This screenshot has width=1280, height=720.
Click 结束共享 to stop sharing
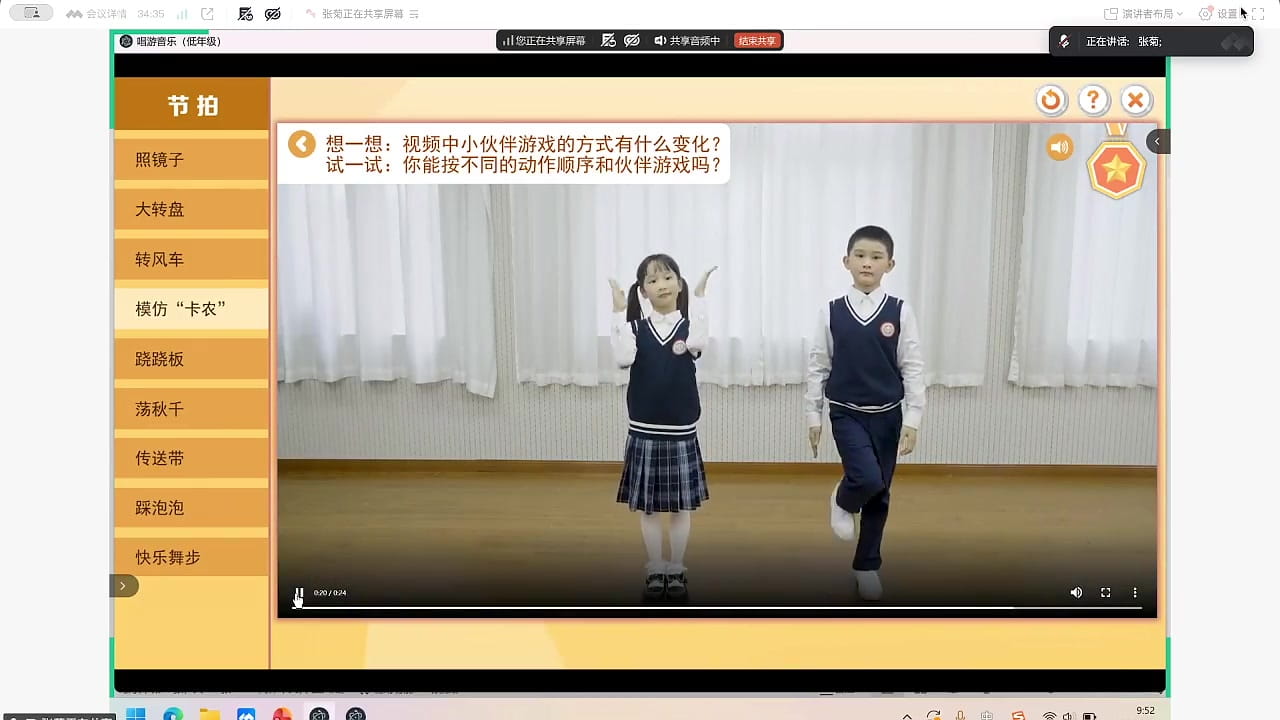[x=757, y=41]
